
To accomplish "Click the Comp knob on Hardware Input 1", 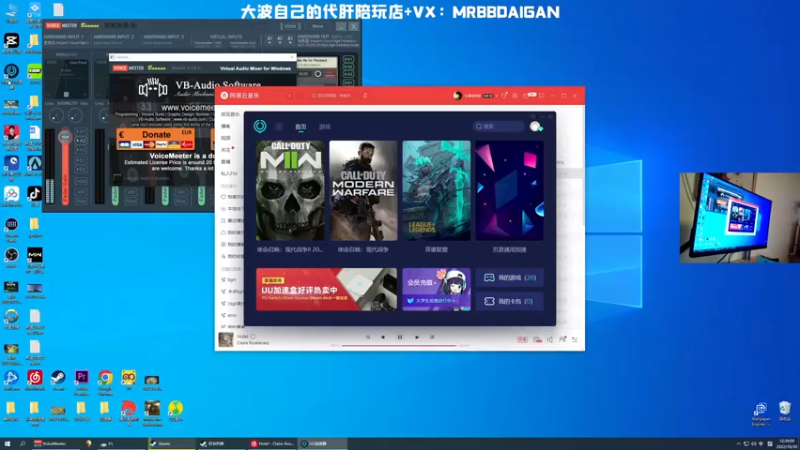I will coord(56,115).
